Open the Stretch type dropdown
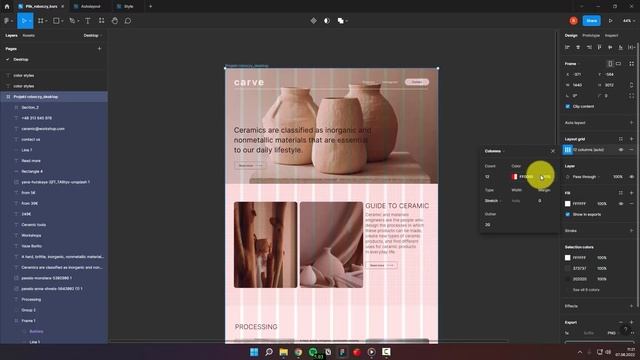Screen dimensions: 640x360 click(493, 201)
